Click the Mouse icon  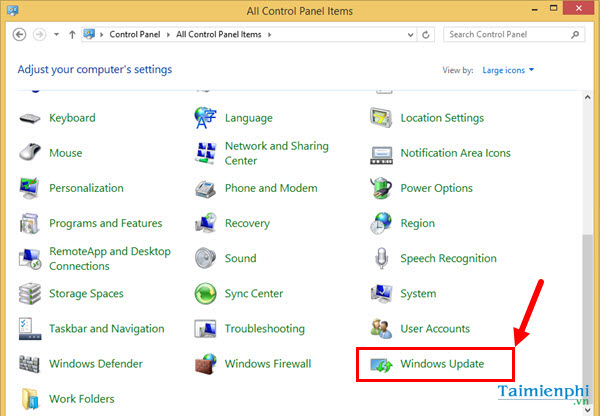click(30, 153)
